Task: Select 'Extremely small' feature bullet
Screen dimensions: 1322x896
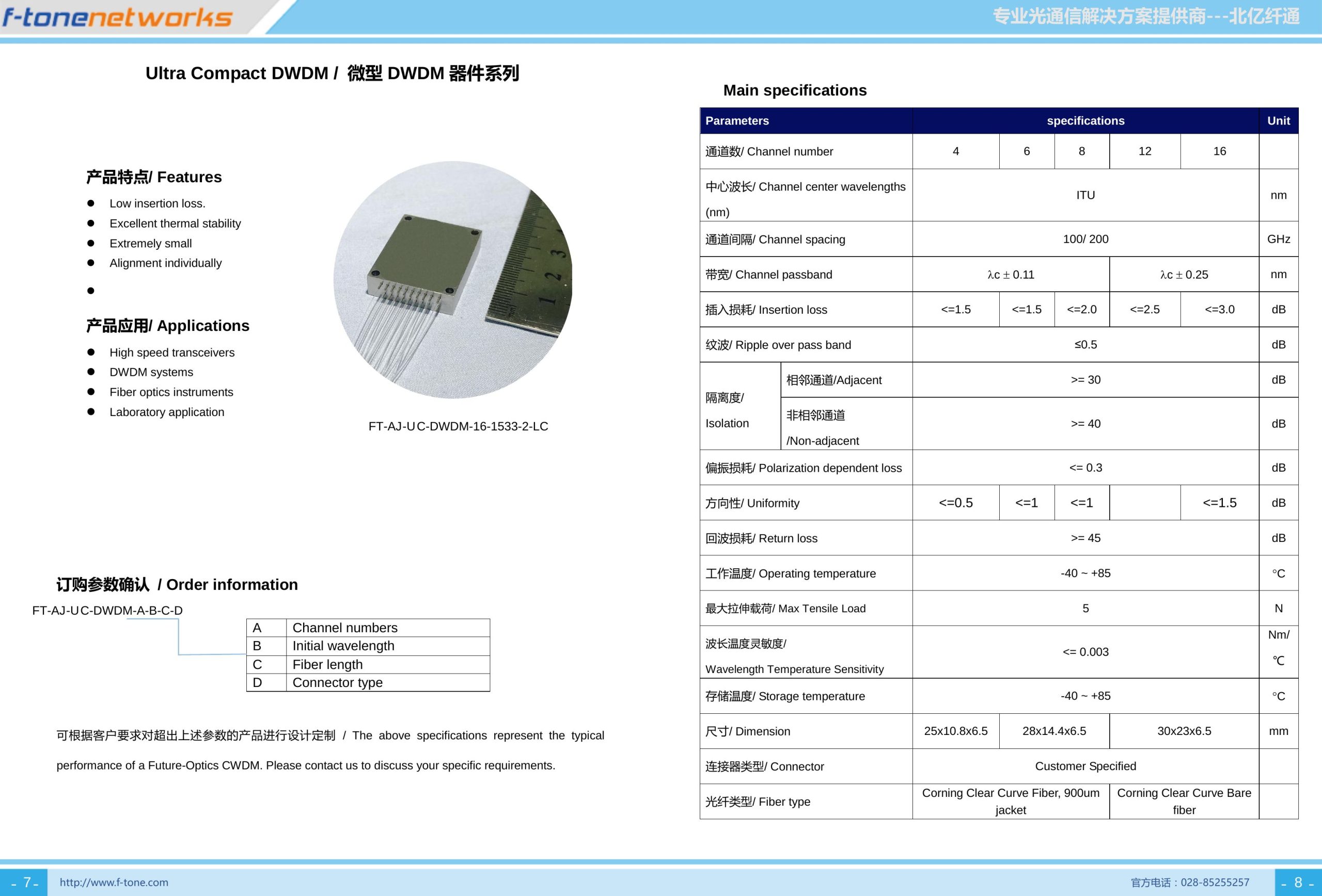Action: 151,243
